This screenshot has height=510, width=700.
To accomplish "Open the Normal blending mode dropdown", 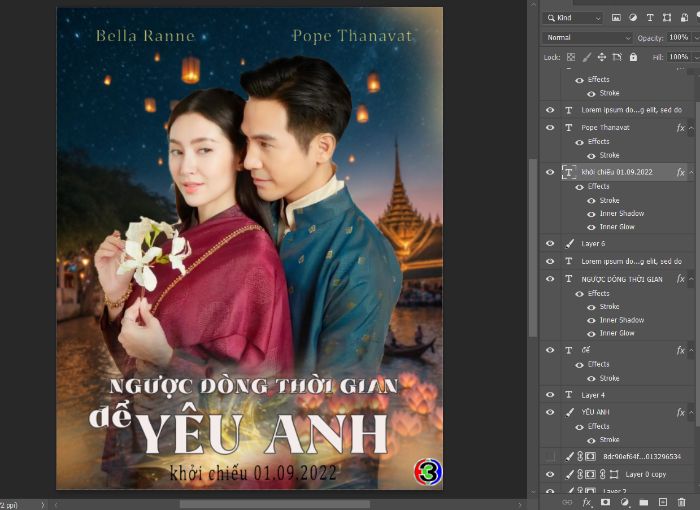I will tap(588, 38).
